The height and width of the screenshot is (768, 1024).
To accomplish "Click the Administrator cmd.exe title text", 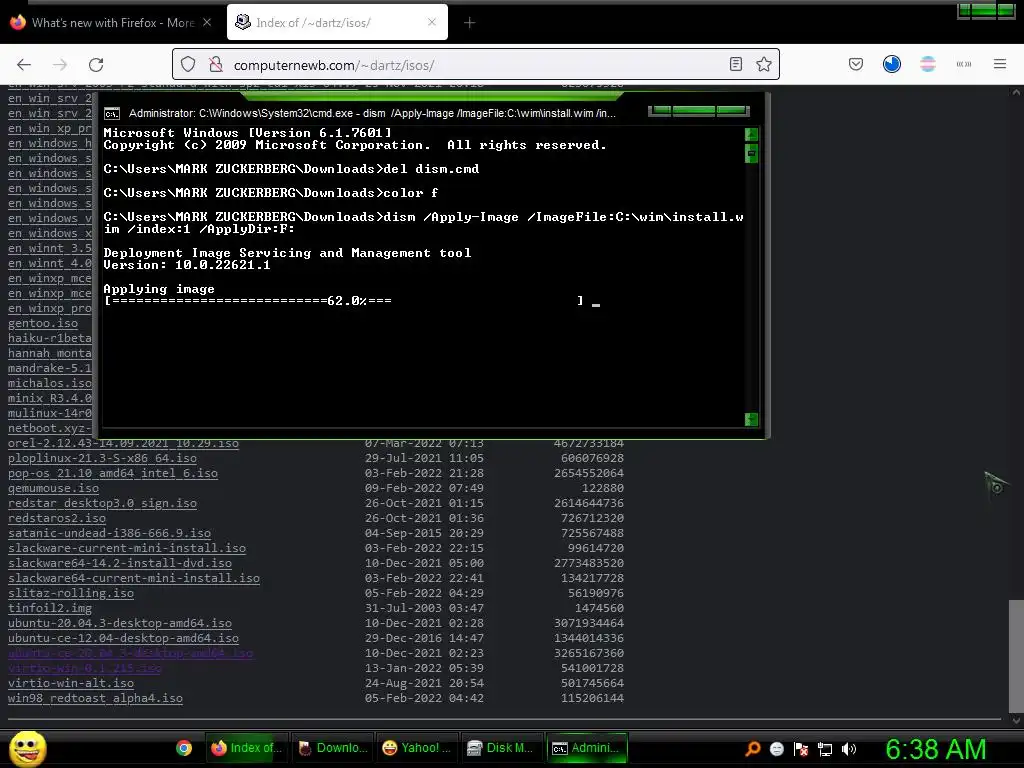I will [372, 114].
